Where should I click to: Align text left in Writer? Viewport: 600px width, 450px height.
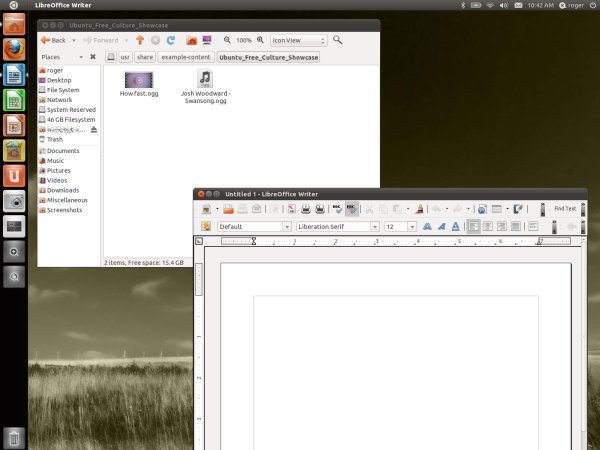click(x=473, y=227)
